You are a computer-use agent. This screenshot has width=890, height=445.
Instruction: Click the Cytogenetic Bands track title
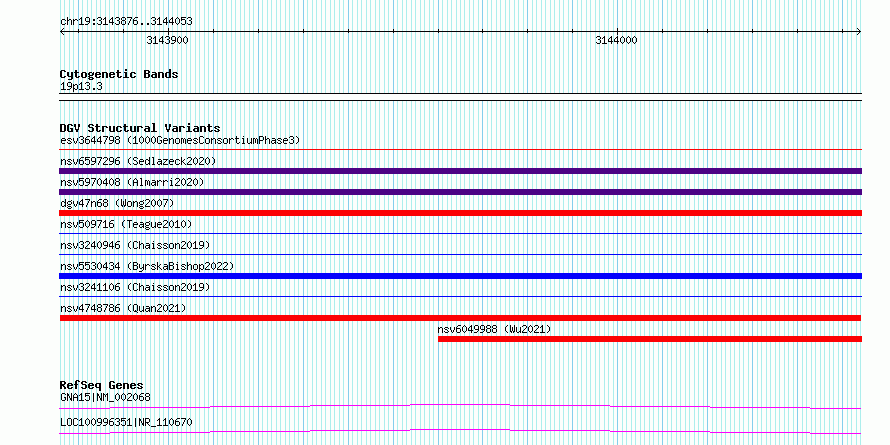tap(119, 74)
